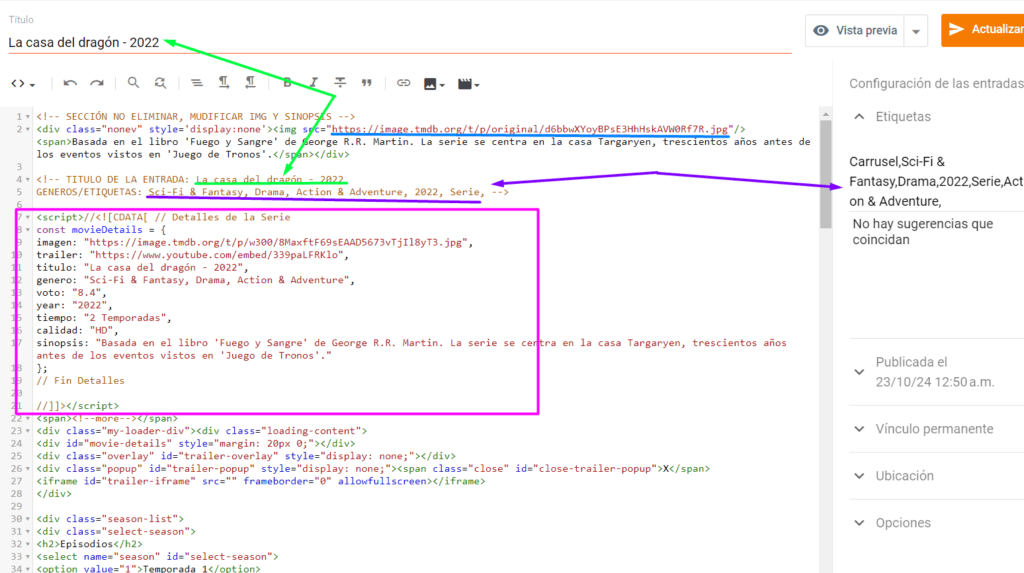The height and width of the screenshot is (573, 1024).
Task: Open the HTML view switcher icon
Action: [x=22, y=84]
